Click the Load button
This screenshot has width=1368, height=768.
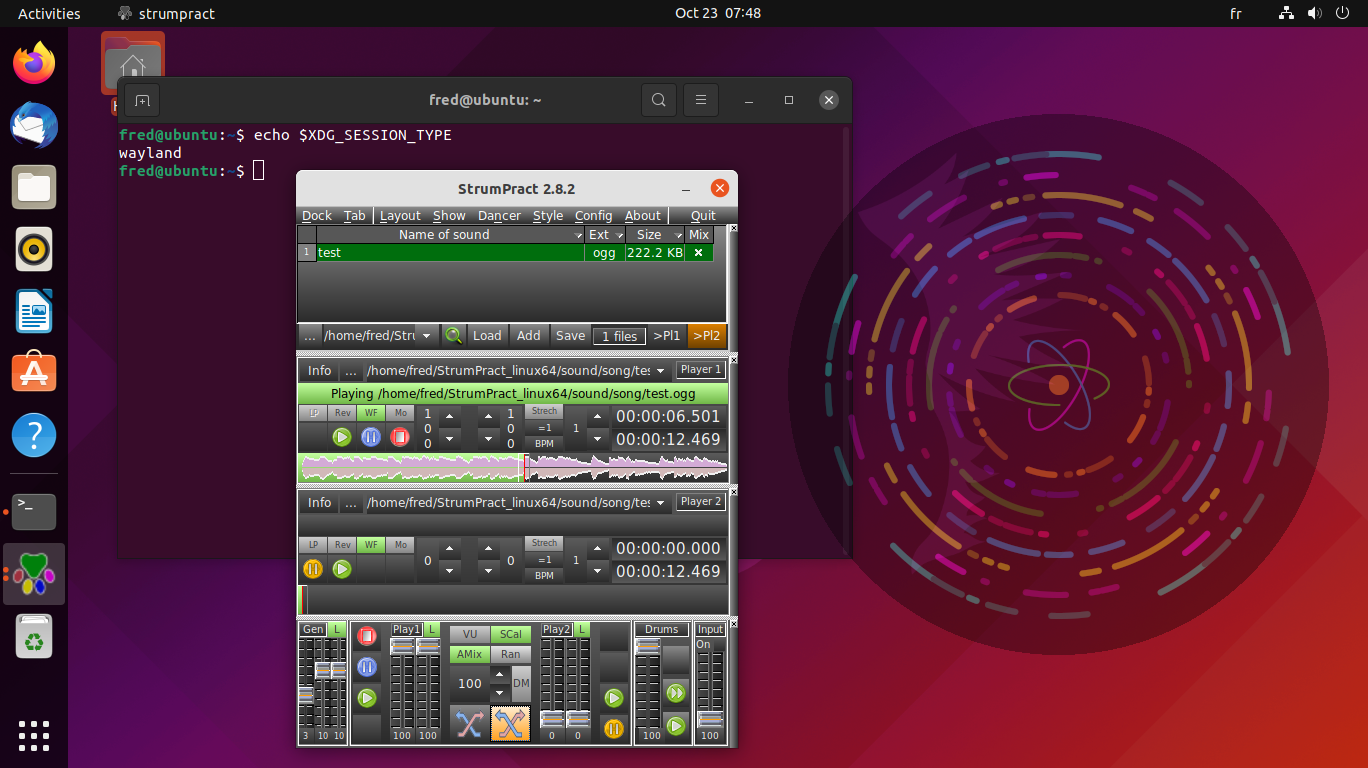(488, 336)
